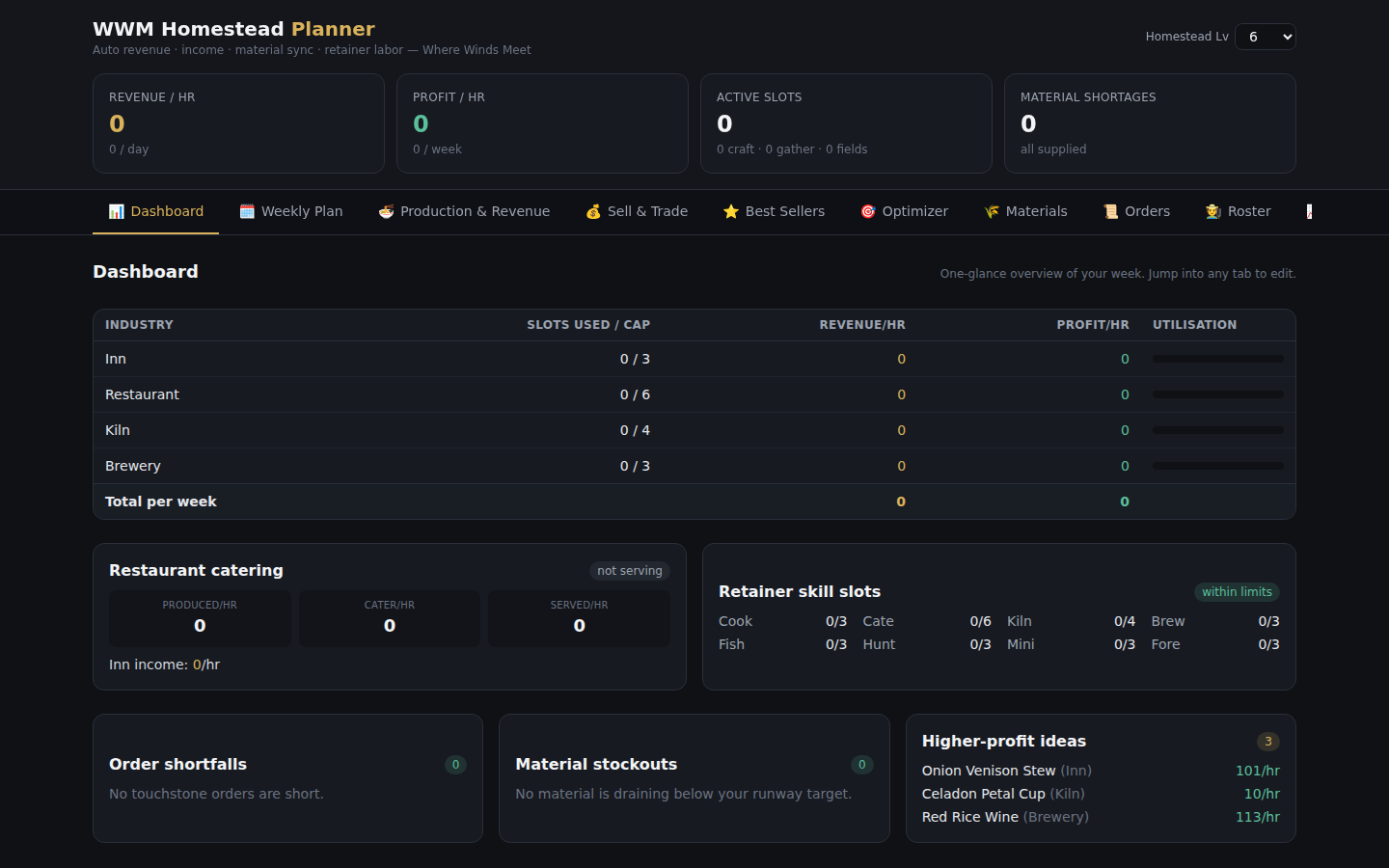The width and height of the screenshot is (1389, 868).
Task: Click the SERVED/HR stat box
Action: 579,618
